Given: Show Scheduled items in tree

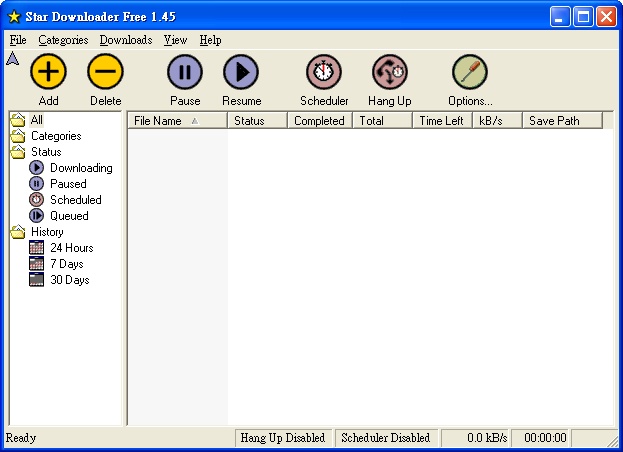Looking at the screenshot, I should (x=75, y=199).
